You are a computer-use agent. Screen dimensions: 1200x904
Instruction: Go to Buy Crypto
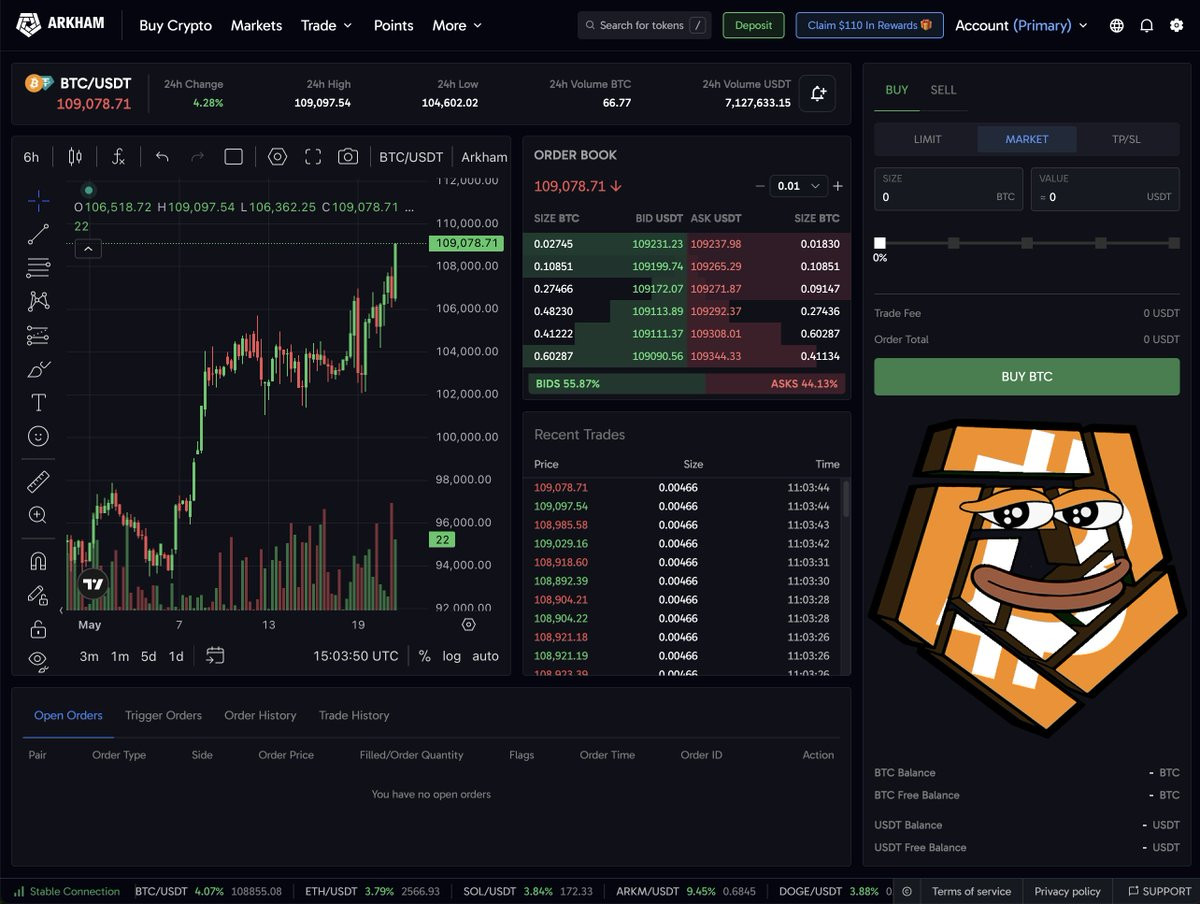click(x=175, y=25)
